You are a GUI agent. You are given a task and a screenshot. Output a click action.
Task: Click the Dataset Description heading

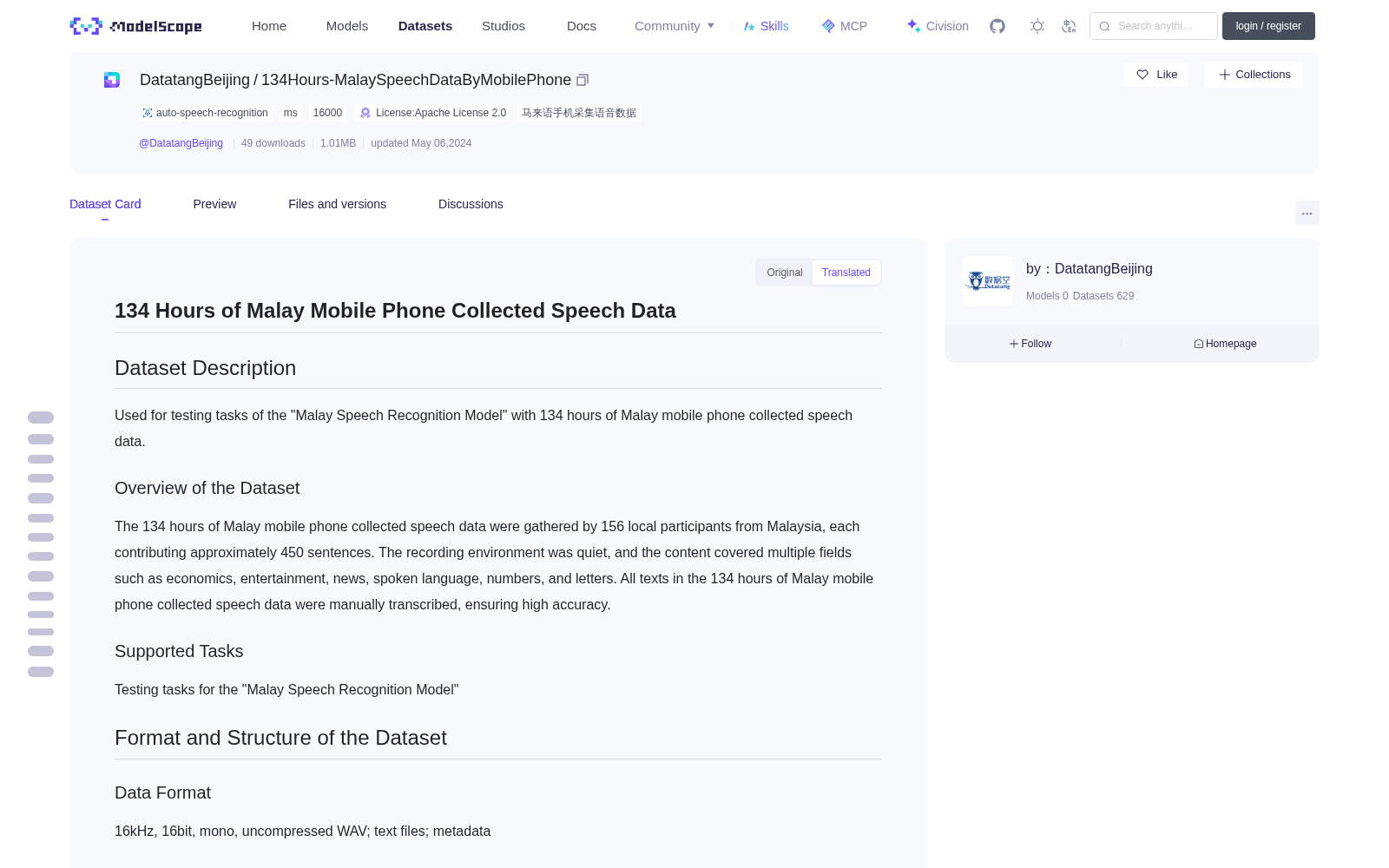205,368
